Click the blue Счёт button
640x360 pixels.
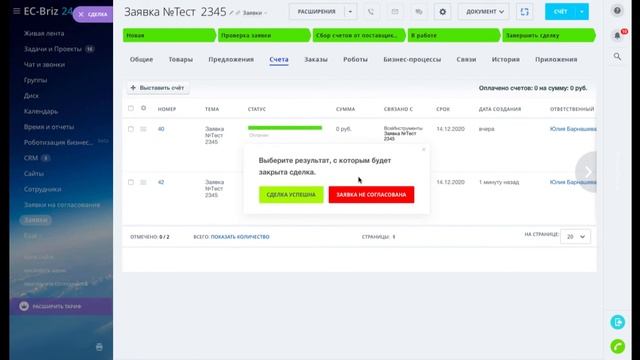coord(561,12)
